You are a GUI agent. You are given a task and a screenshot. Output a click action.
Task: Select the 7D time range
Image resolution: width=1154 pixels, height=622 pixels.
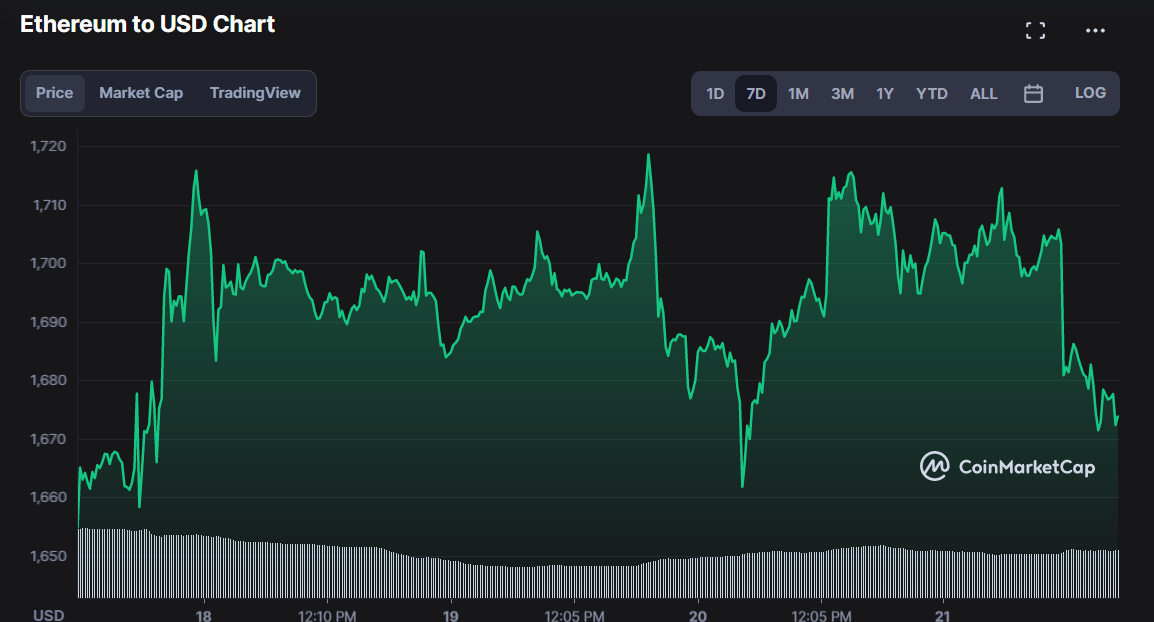click(x=756, y=93)
